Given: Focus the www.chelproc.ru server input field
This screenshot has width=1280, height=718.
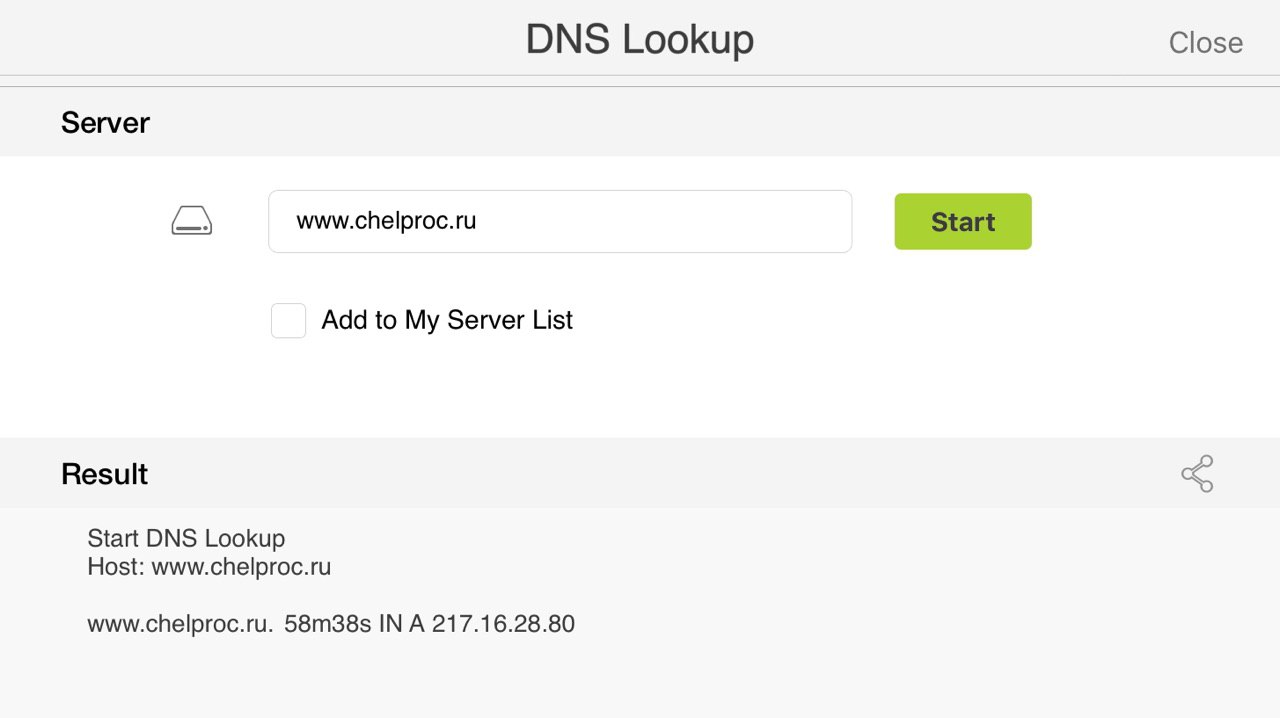Looking at the screenshot, I should pos(560,221).
